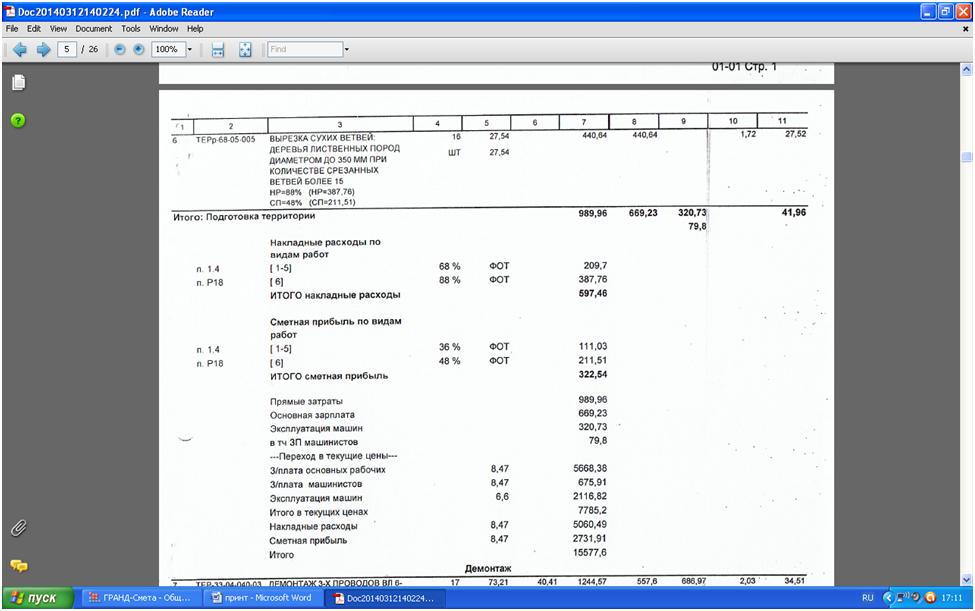Fit one full page icon
The image size is (975, 611).
(x=245, y=50)
